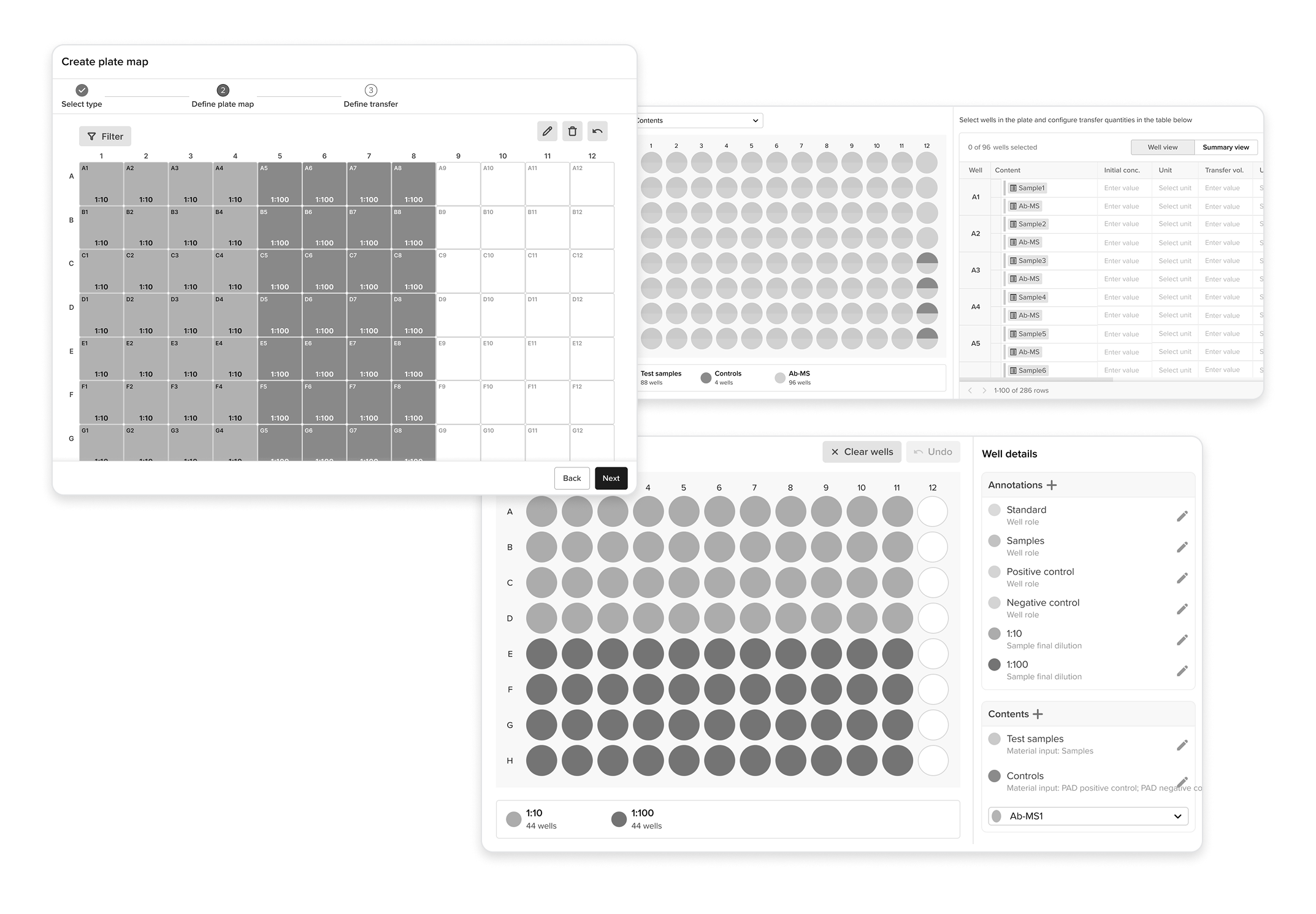Open Select unit for Sample2 row
Screen dimensions: 1316x914
coord(1175,224)
